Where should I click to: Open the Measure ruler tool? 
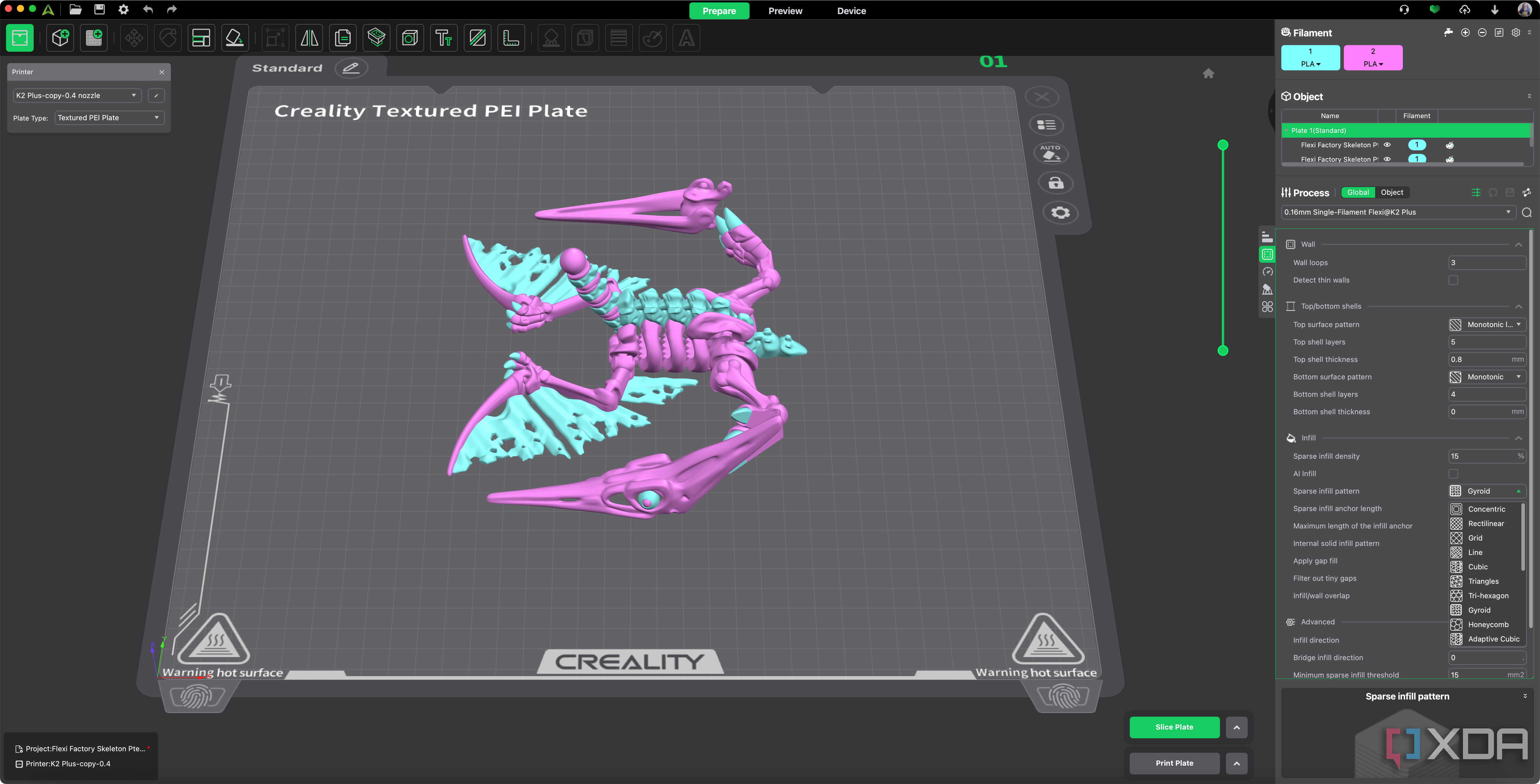[x=511, y=38]
